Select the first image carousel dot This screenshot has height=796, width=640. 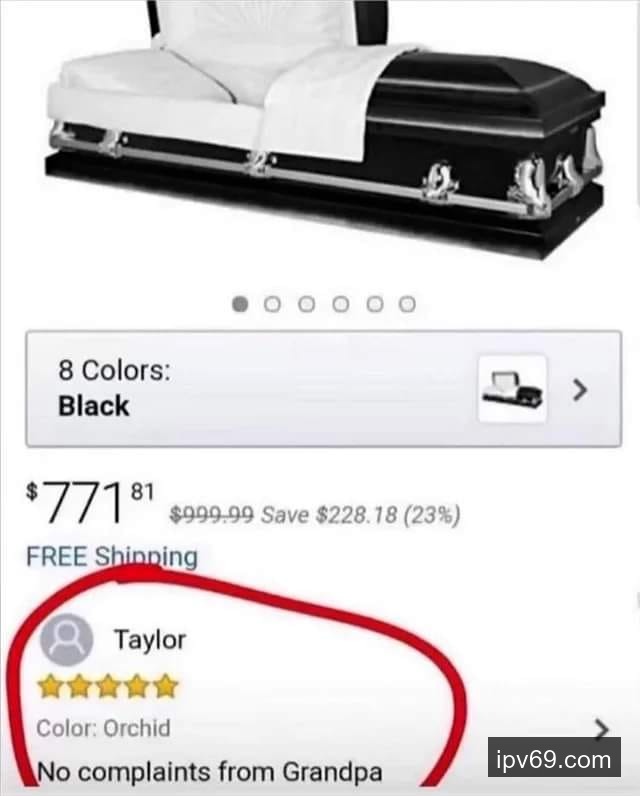click(x=240, y=304)
